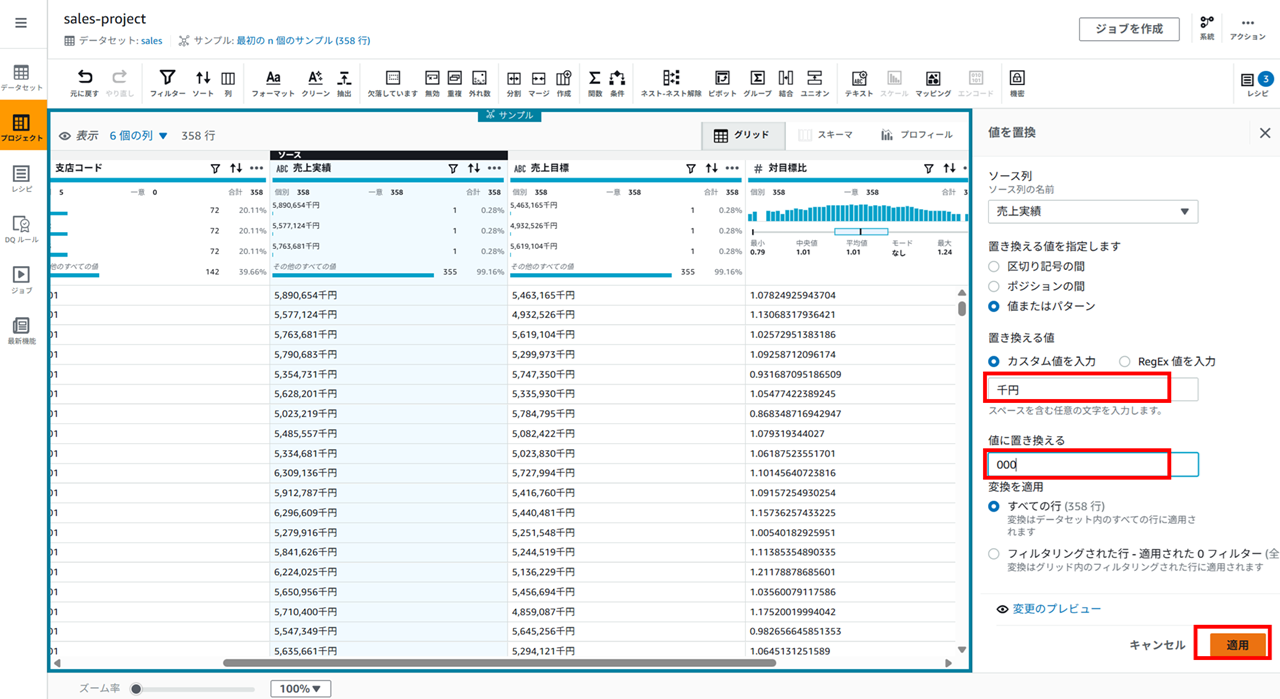1280x699 pixels.
Task: Open the 条件 conditions tool
Action: [617, 83]
